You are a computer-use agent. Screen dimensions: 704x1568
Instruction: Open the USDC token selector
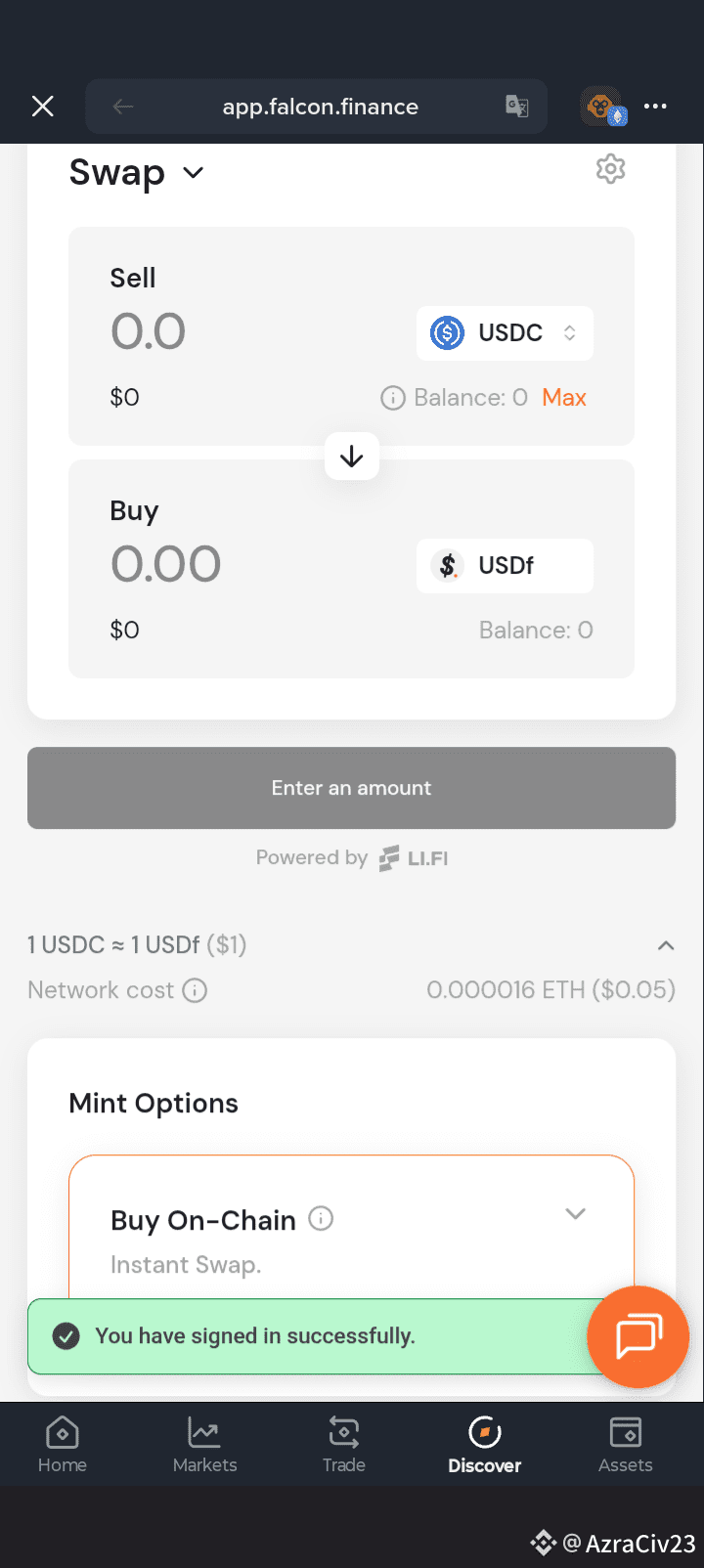[505, 333]
